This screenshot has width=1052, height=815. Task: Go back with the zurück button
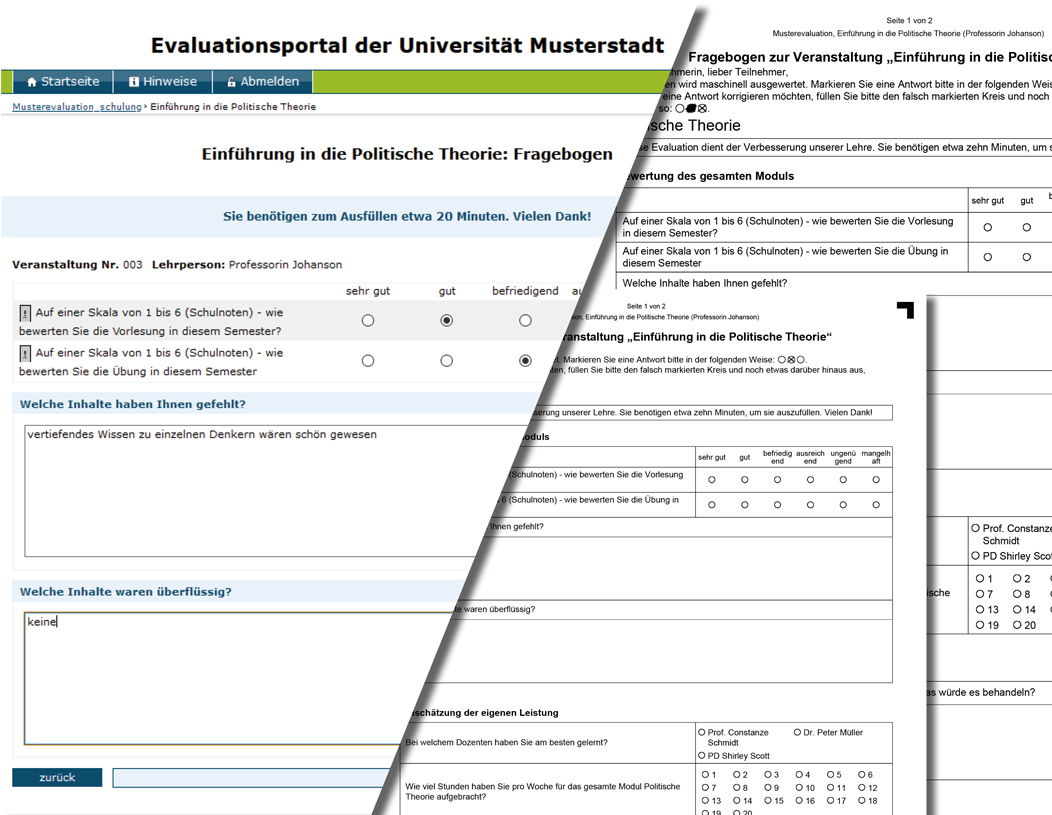(57, 777)
